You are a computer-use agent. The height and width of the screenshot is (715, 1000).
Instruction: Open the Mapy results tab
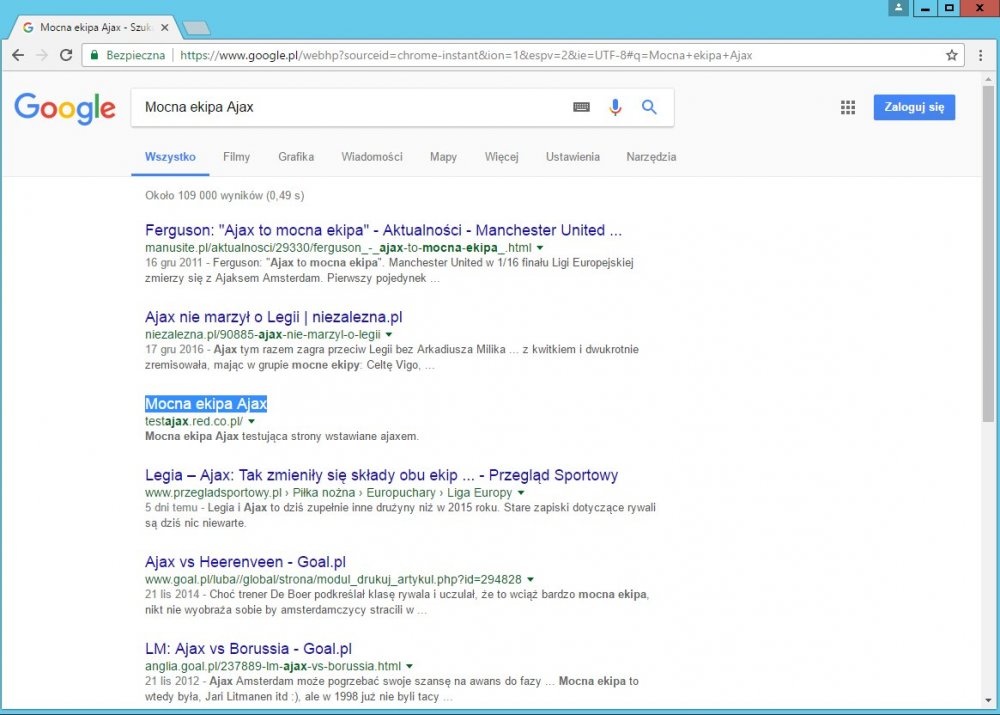(x=443, y=157)
